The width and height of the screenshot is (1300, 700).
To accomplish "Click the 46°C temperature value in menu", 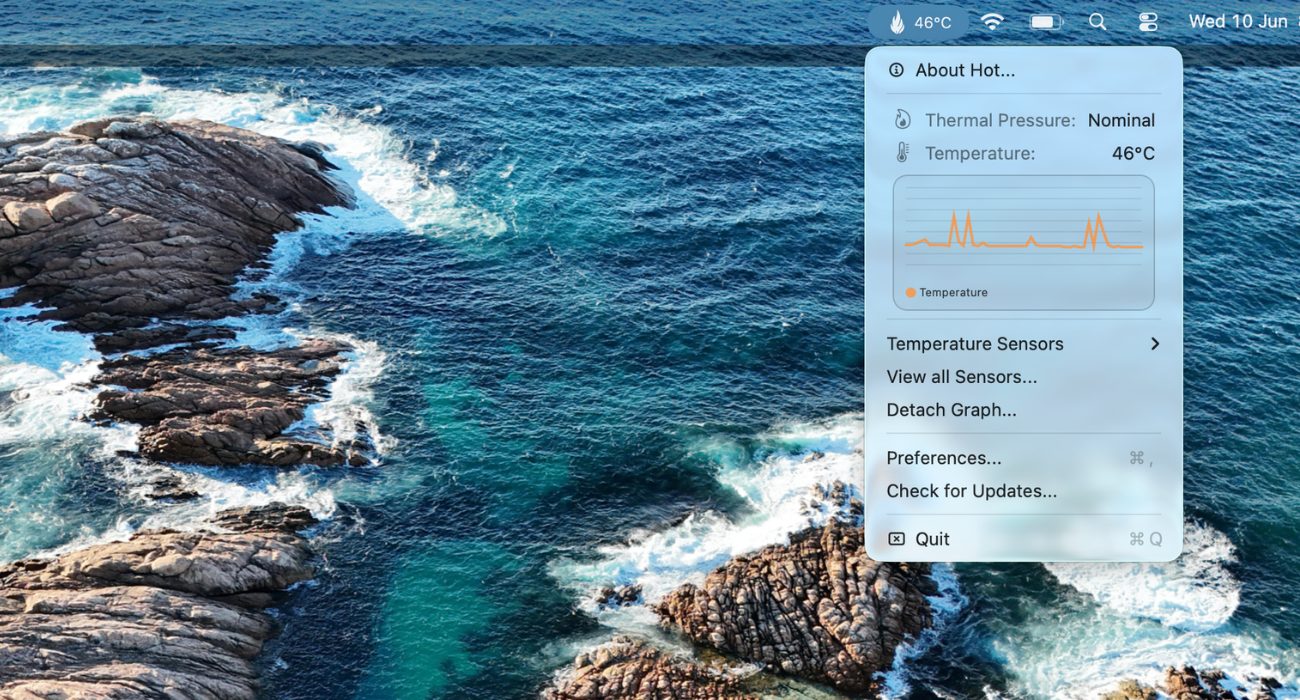I will pos(1133,153).
